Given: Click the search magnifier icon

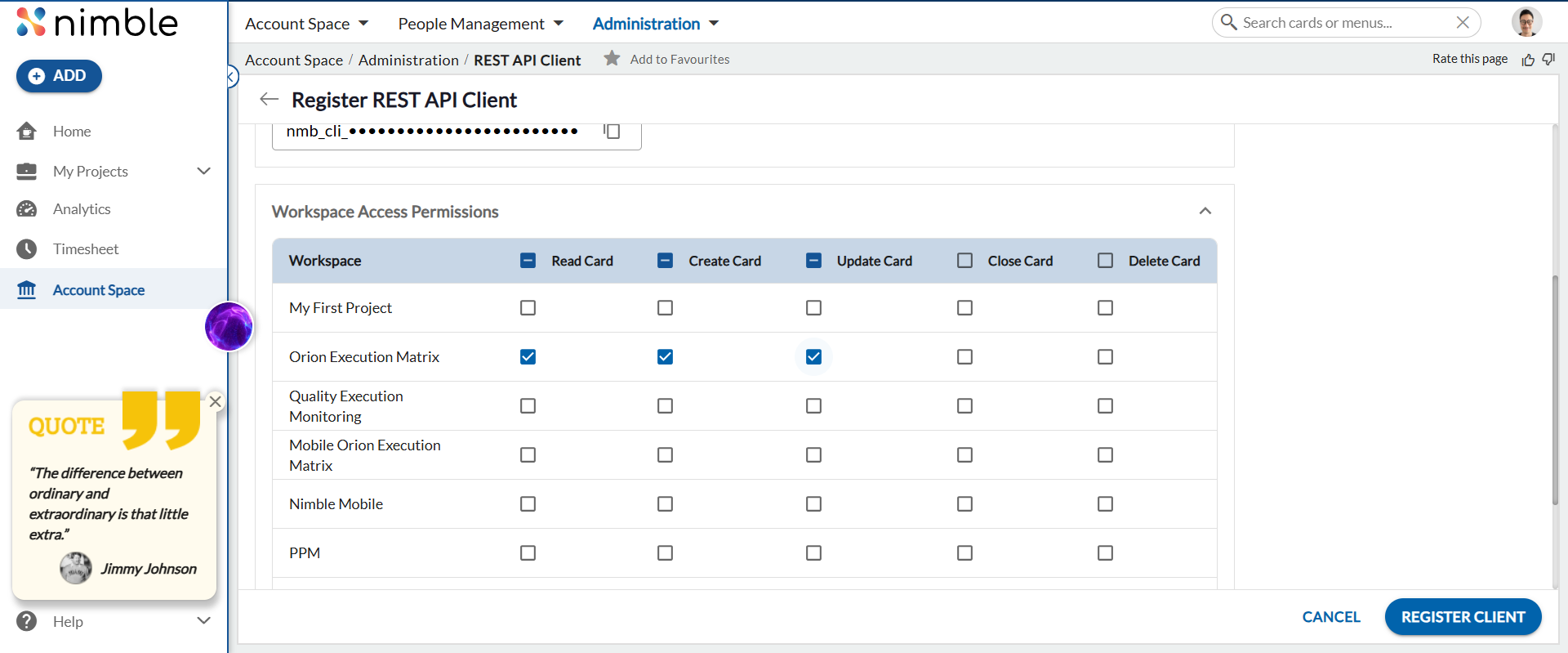Looking at the screenshot, I should point(1228,22).
